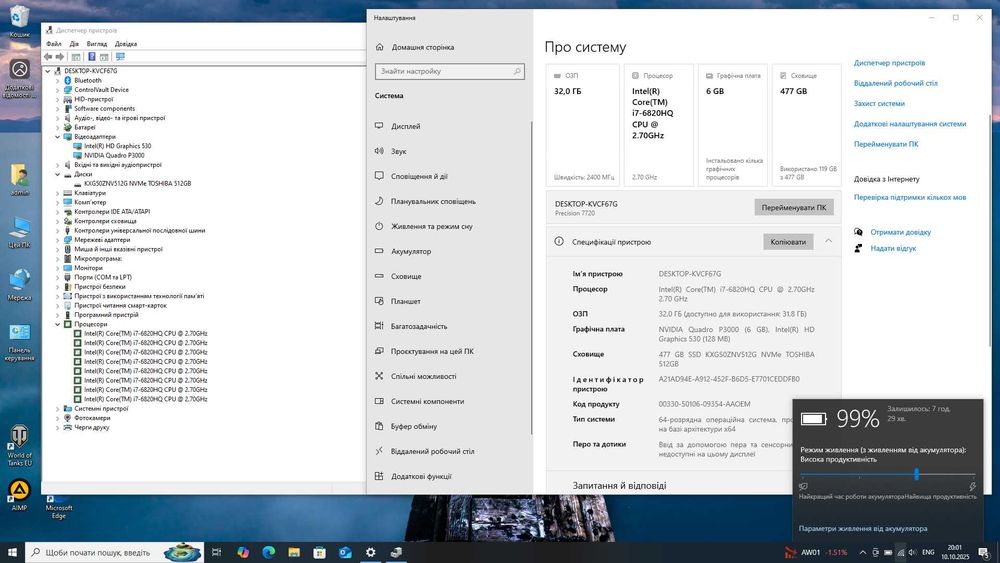Open the Файл menu in Device Manager
1000x563 pixels.
point(54,44)
